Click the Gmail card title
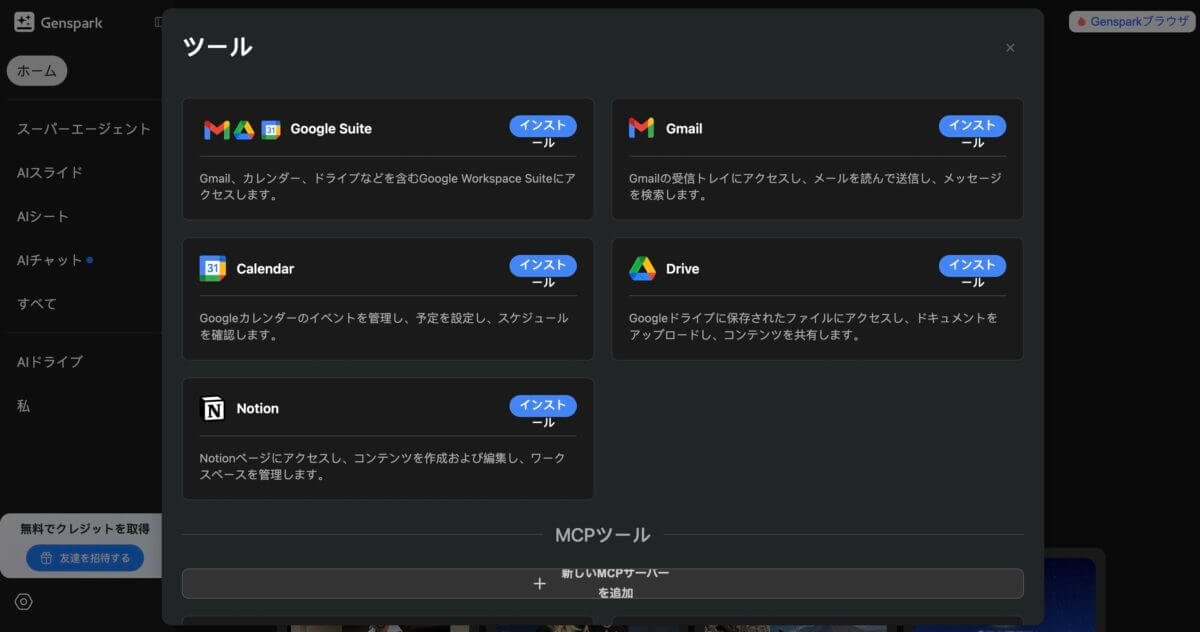Viewport: 1200px width, 632px height. [x=684, y=129]
